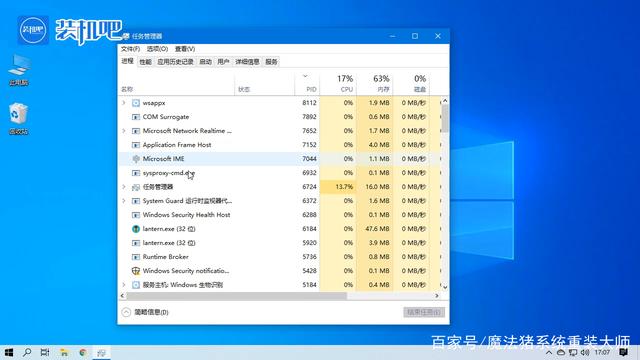The height and width of the screenshot is (360, 640).
Task: Sort by the 内存 column header
Action: pos(375,83)
